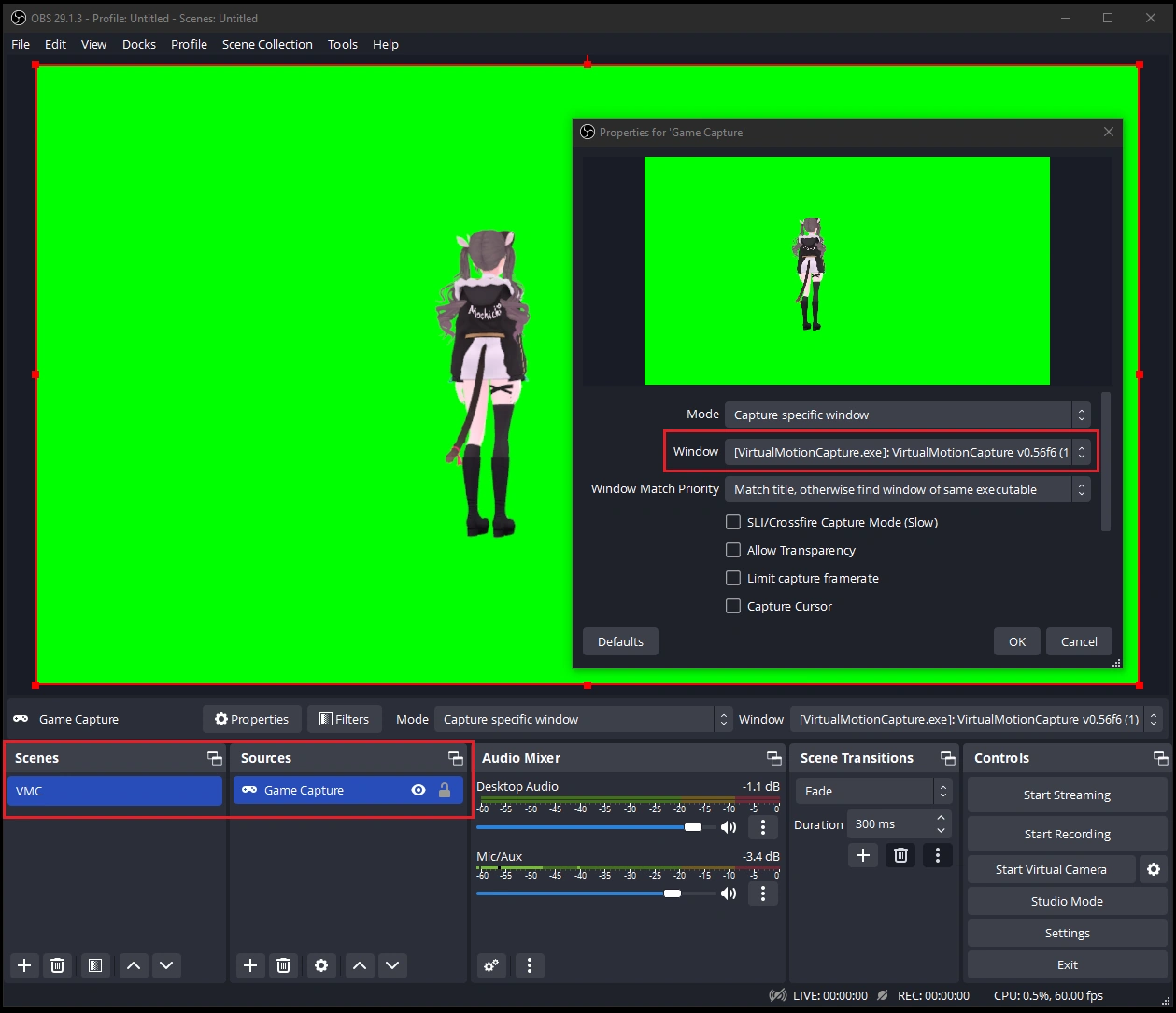This screenshot has width=1176, height=1013.
Task: Delete transition with trash icon
Action: pyautogui.click(x=900, y=855)
